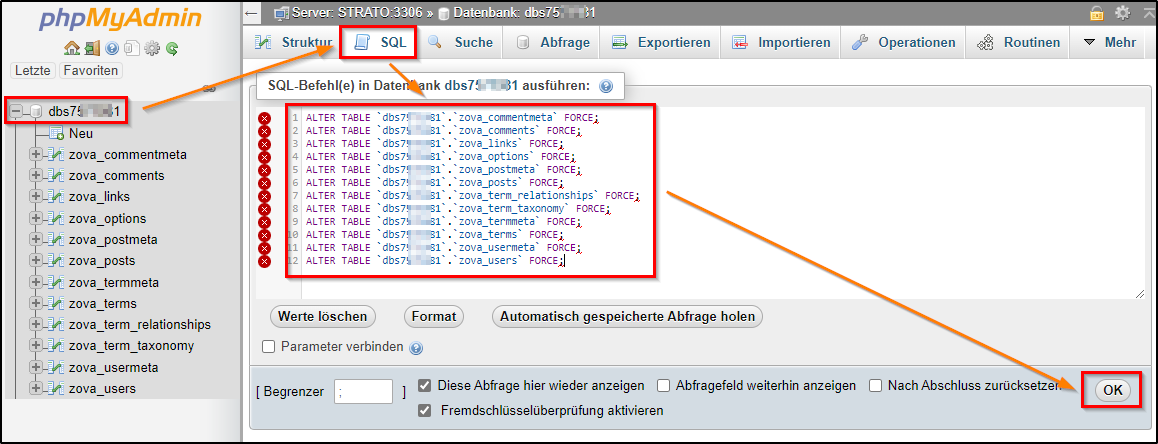
Task: Uncheck Diese Abfrage hier wieder anzeigen
Action: point(425,386)
